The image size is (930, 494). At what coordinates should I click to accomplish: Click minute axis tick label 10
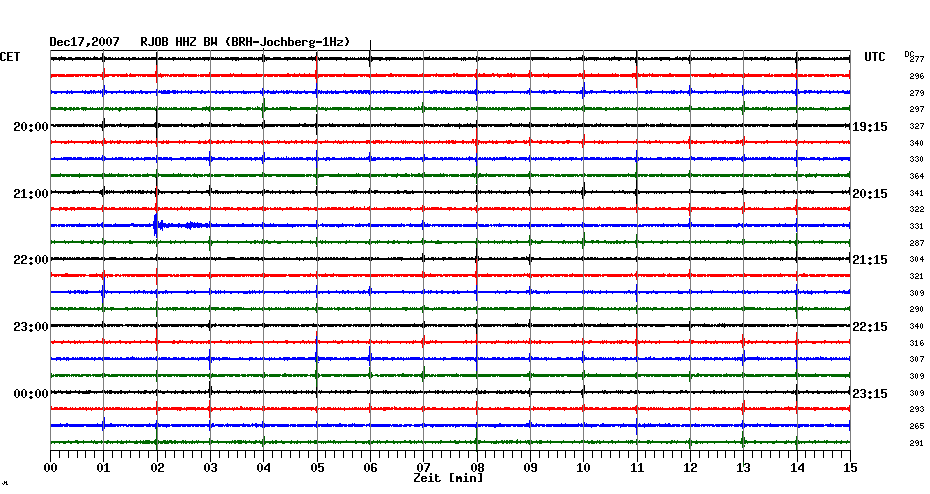pyautogui.click(x=583, y=468)
